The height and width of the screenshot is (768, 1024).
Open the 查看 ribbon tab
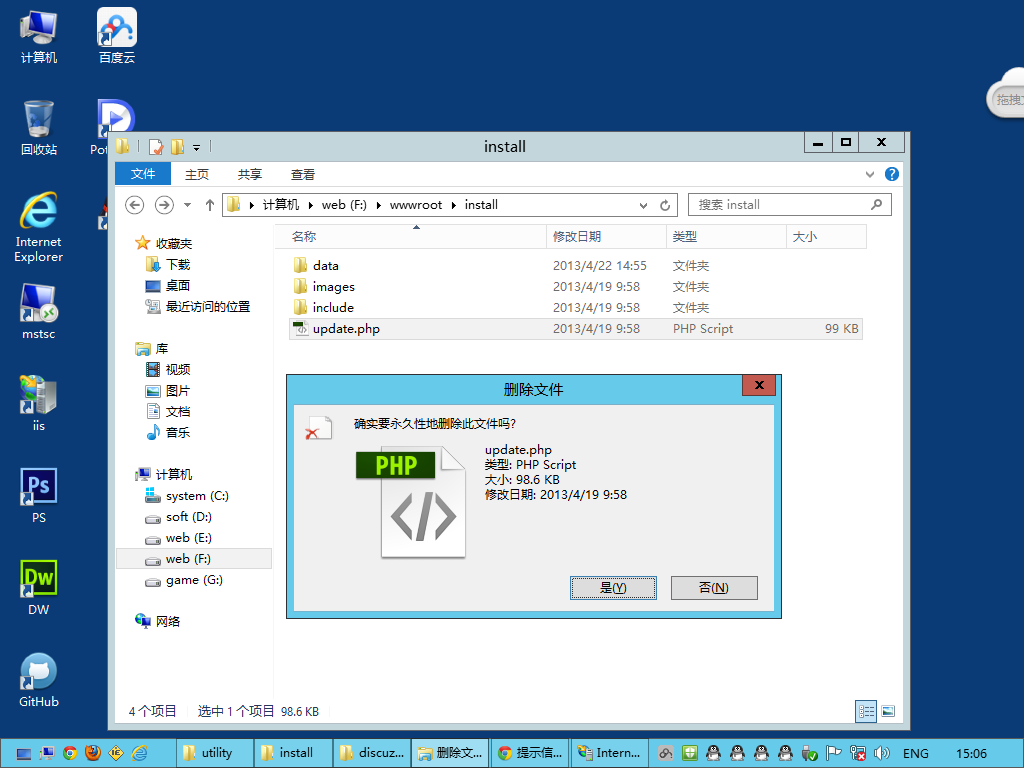pyautogui.click(x=302, y=174)
